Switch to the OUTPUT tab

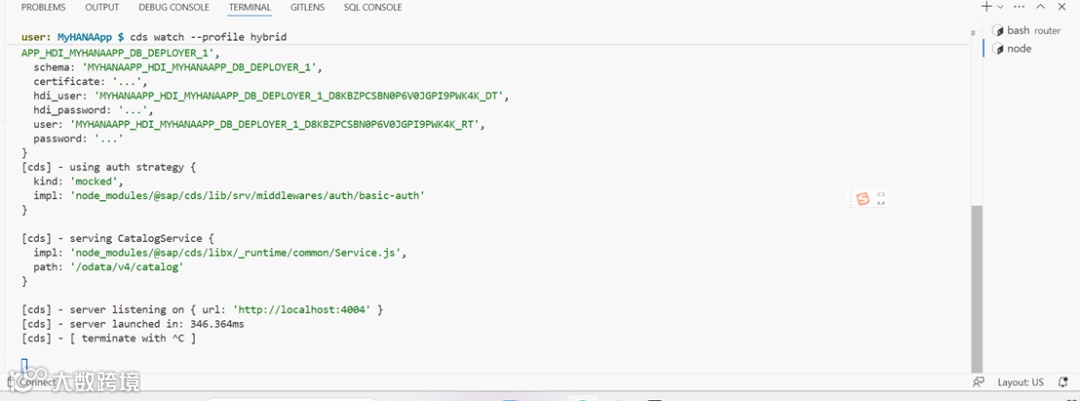[102, 8]
